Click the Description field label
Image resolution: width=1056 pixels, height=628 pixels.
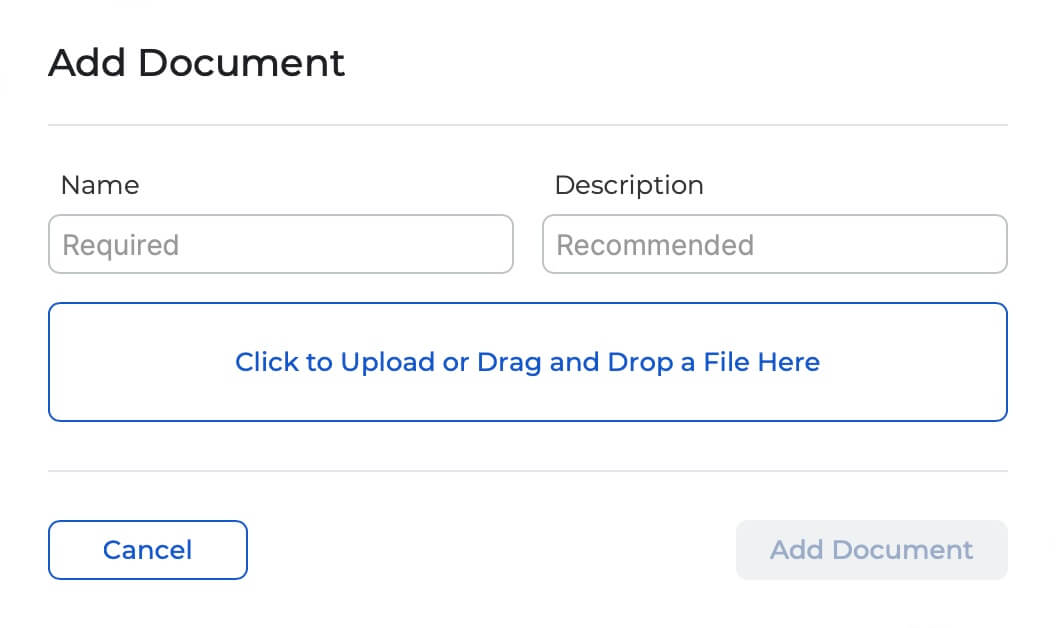(629, 185)
